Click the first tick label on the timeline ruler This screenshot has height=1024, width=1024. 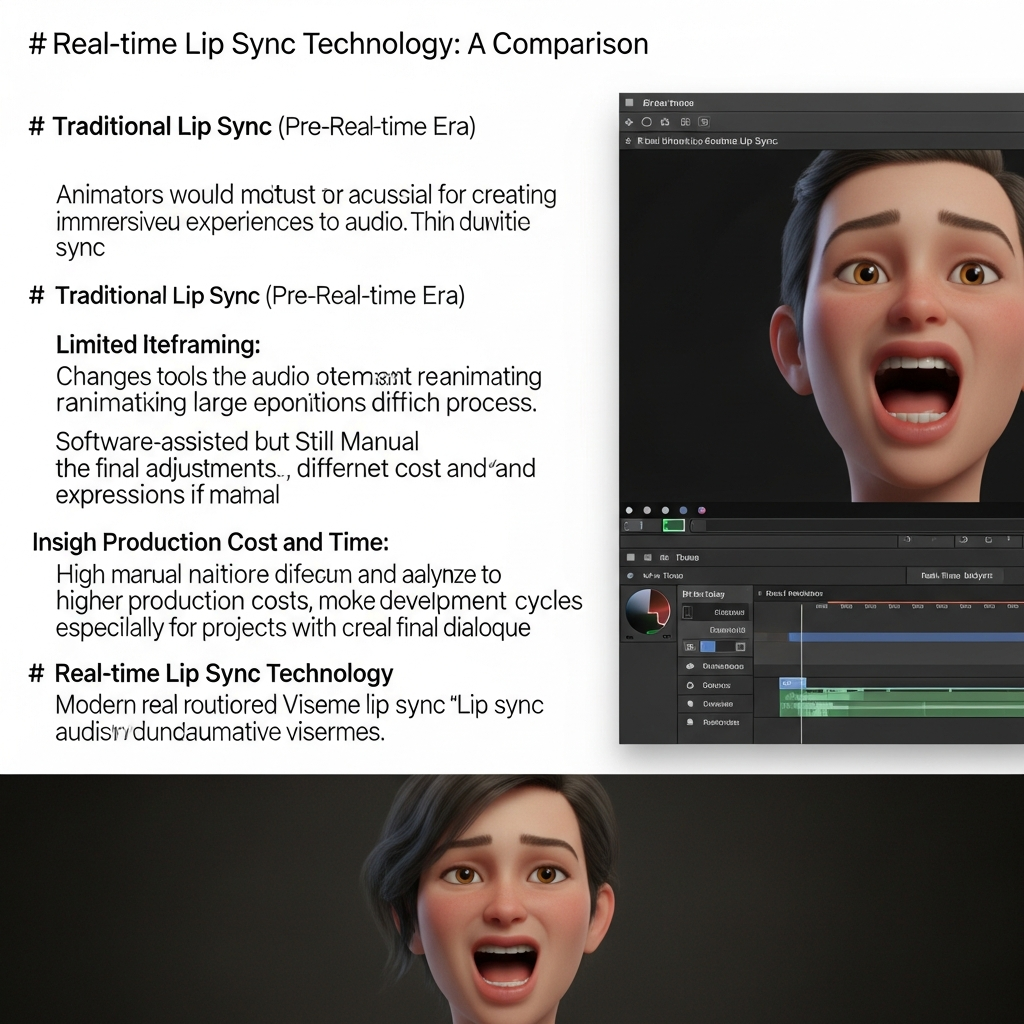[x=822, y=607]
